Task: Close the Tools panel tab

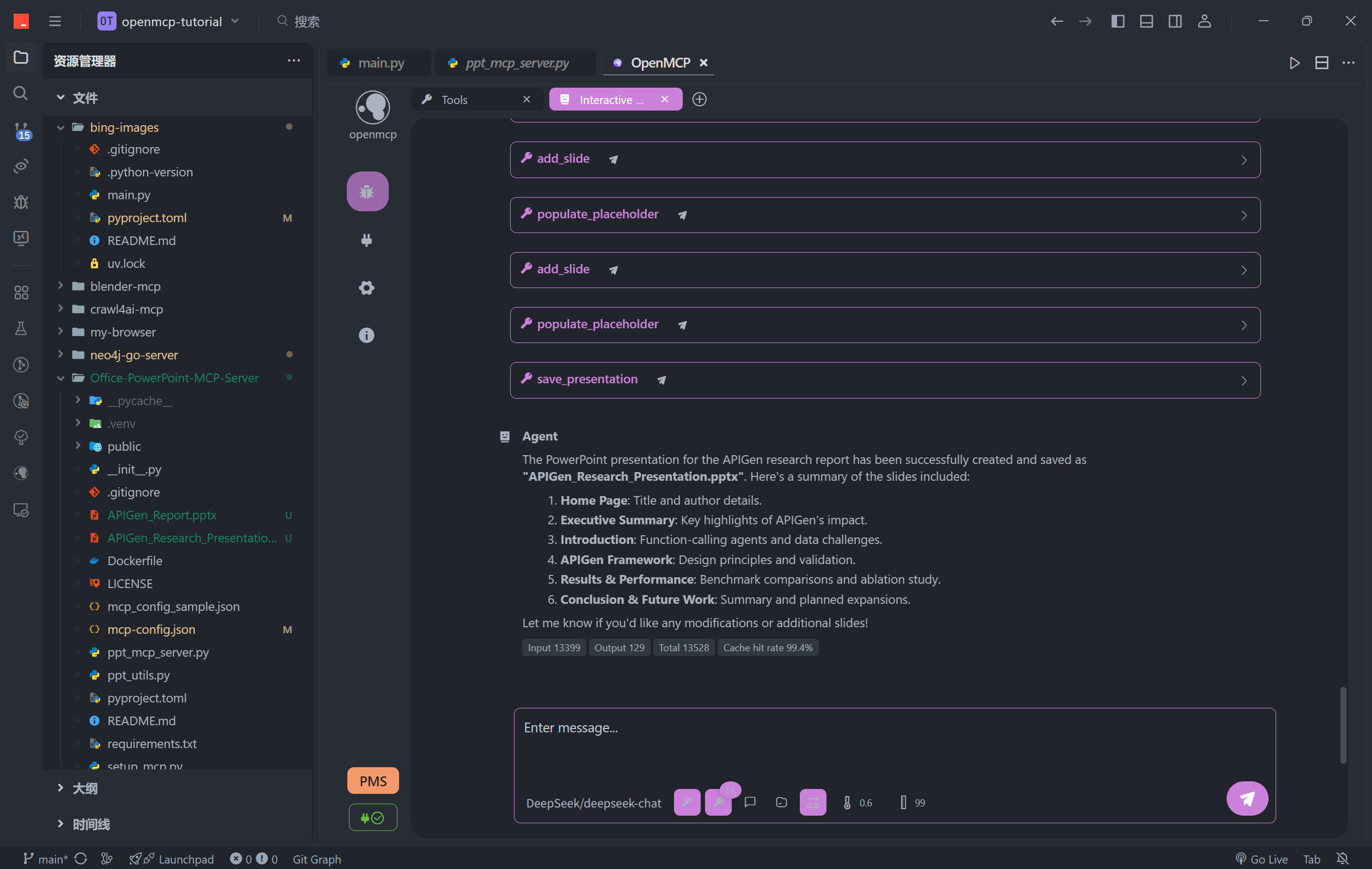Action: (526, 99)
